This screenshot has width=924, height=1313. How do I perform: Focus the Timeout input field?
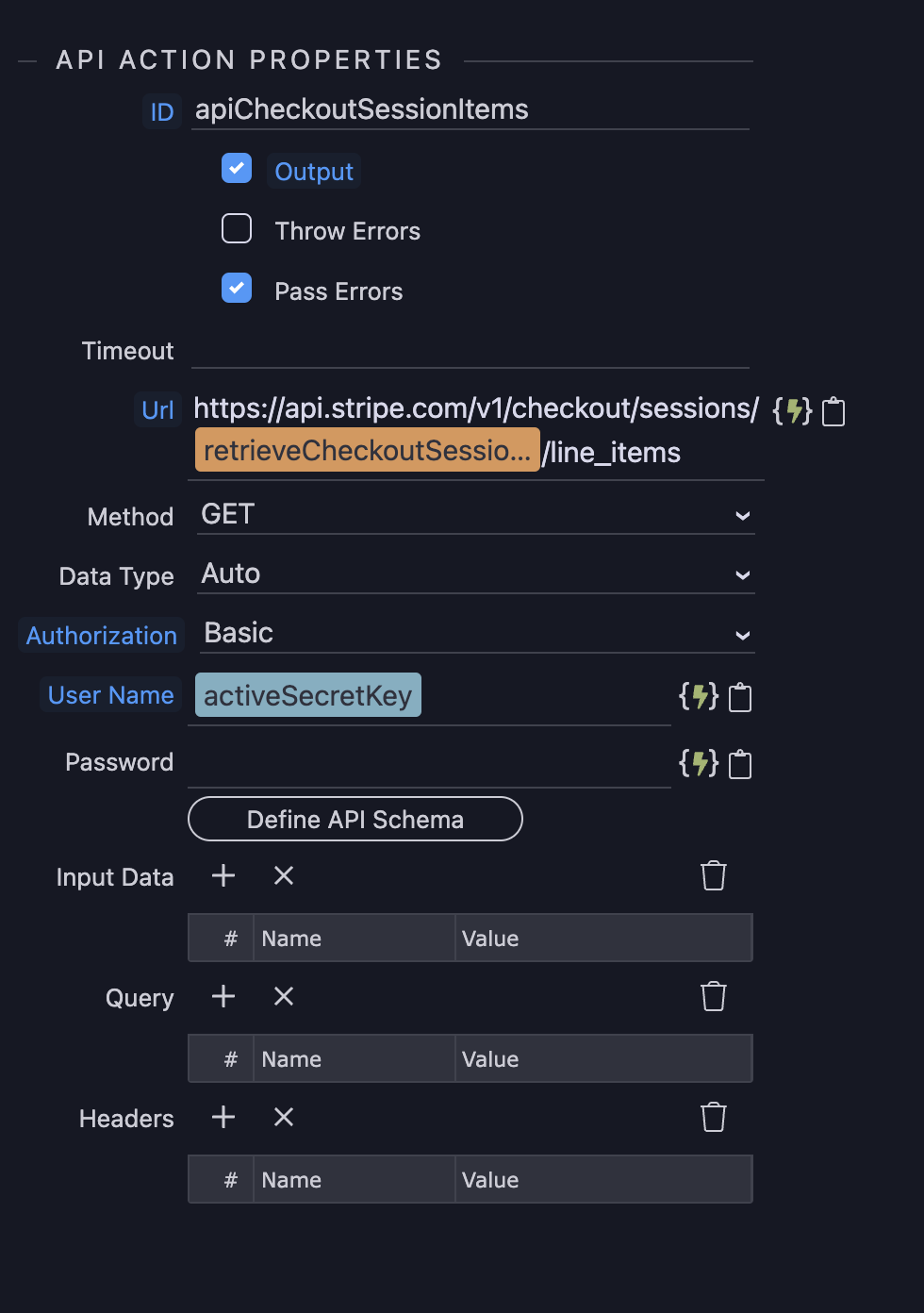[470, 352]
